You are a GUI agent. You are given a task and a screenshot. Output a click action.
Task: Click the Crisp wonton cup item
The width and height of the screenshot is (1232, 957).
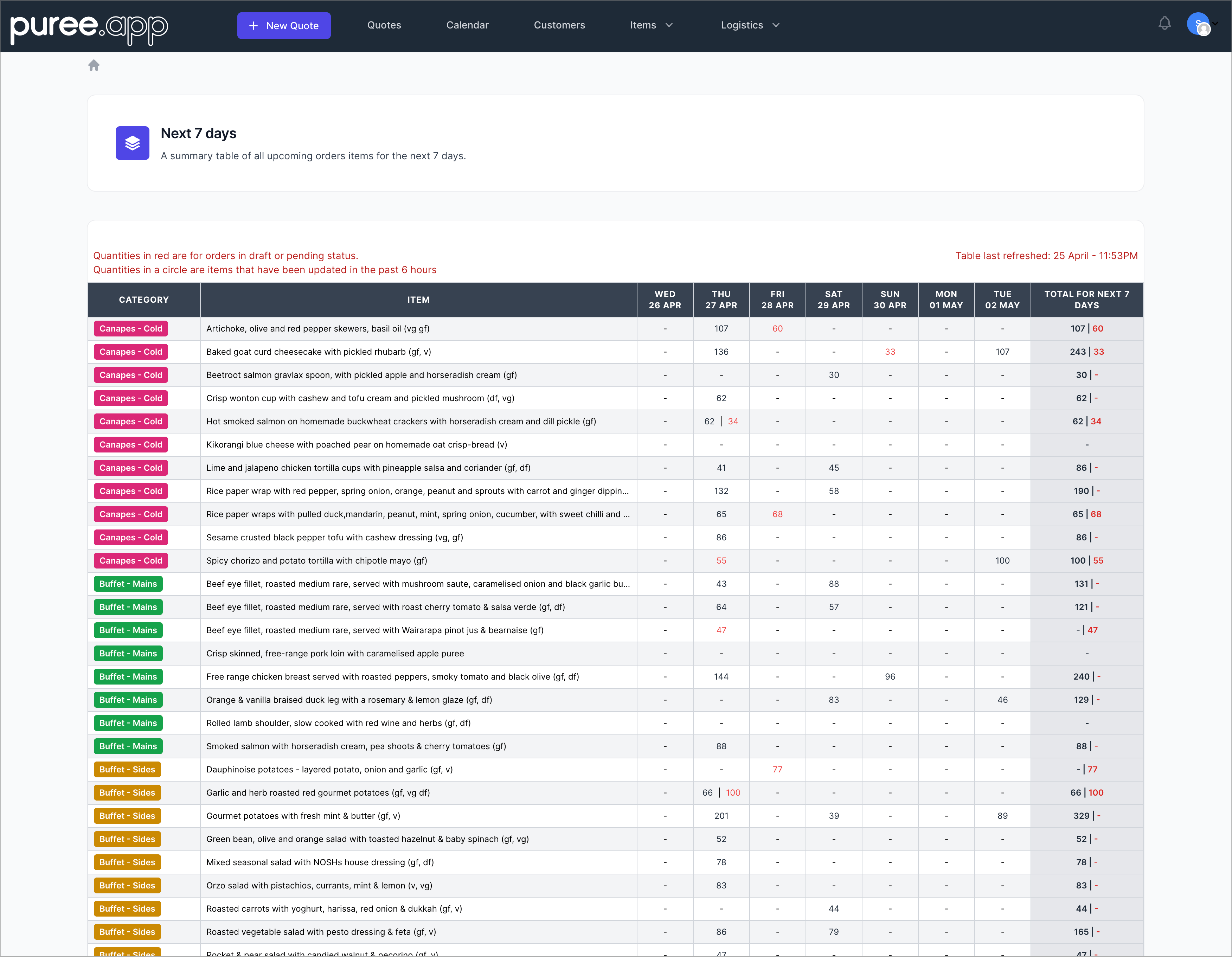(x=360, y=398)
